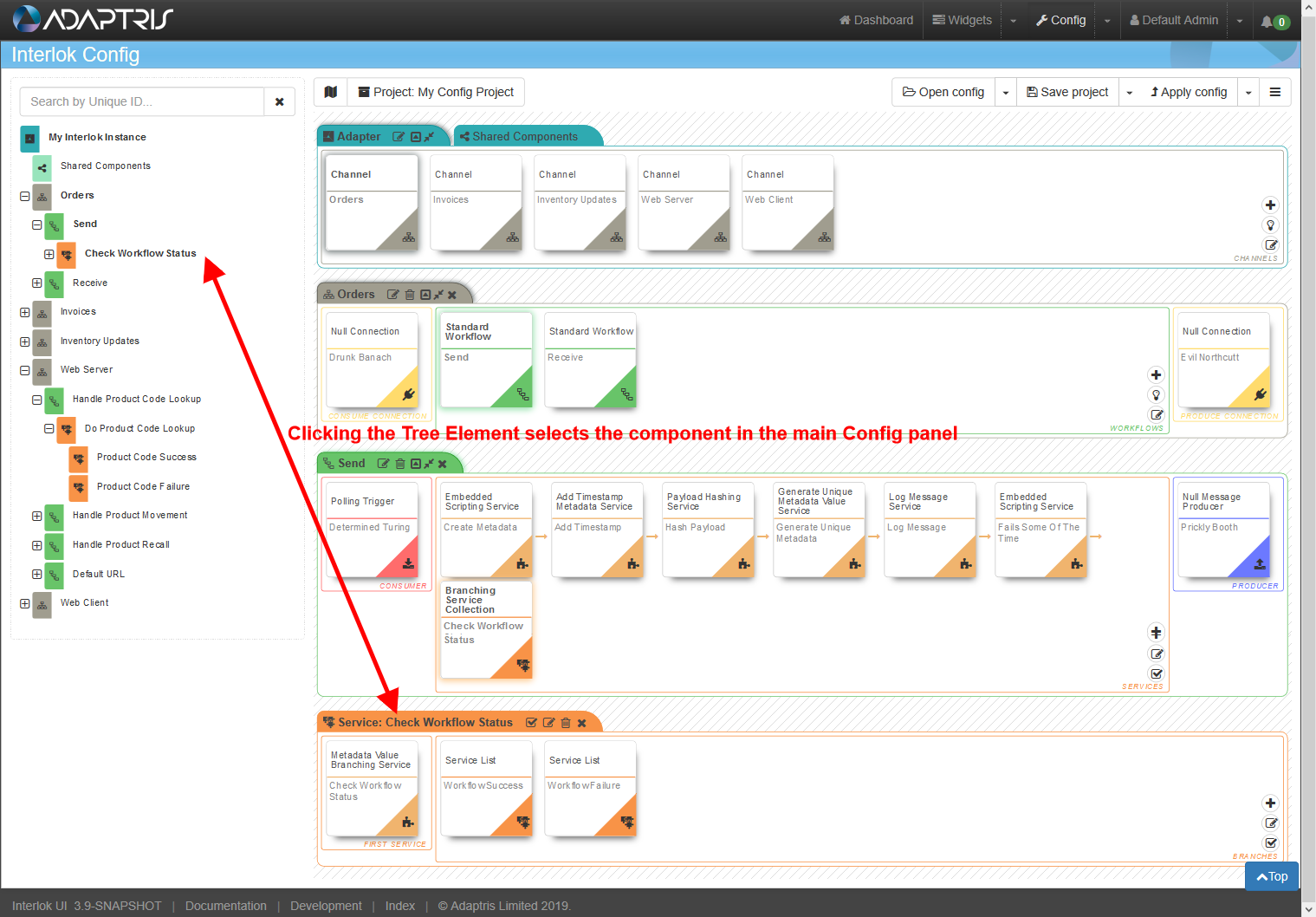1316x917 pixels.
Task: Delete the Send workflow with the trash icon
Action: tap(400, 464)
